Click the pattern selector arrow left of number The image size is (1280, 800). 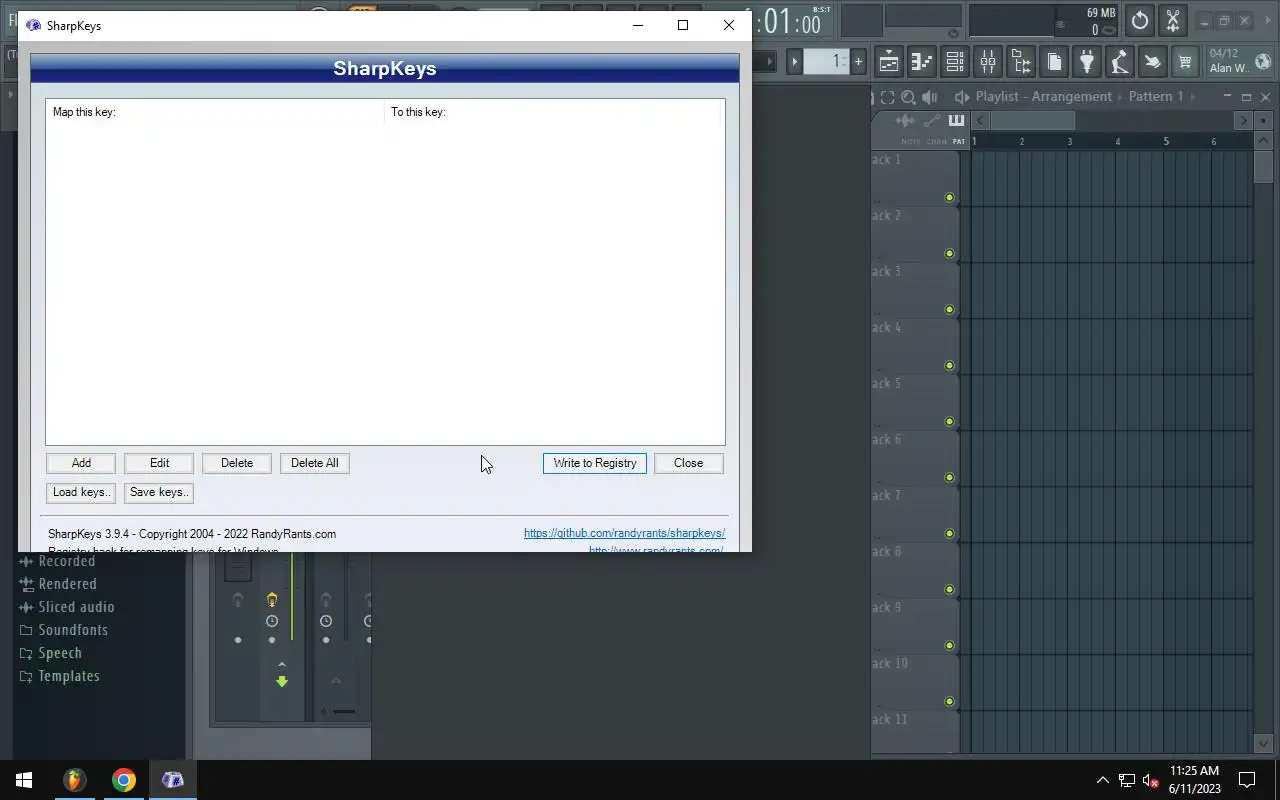(795, 62)
